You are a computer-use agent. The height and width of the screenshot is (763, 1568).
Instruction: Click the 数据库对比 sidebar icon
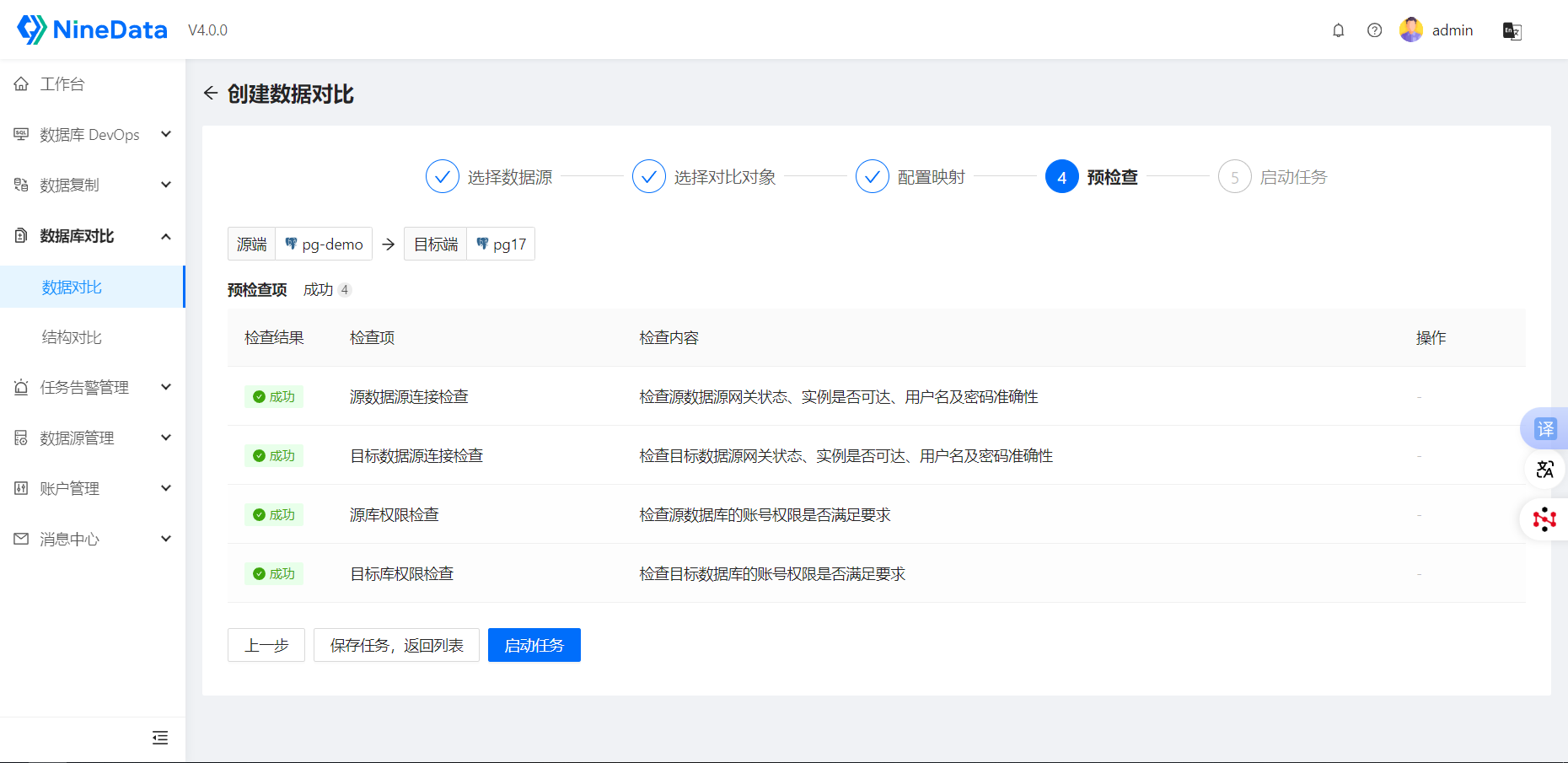tap(21, 235)
